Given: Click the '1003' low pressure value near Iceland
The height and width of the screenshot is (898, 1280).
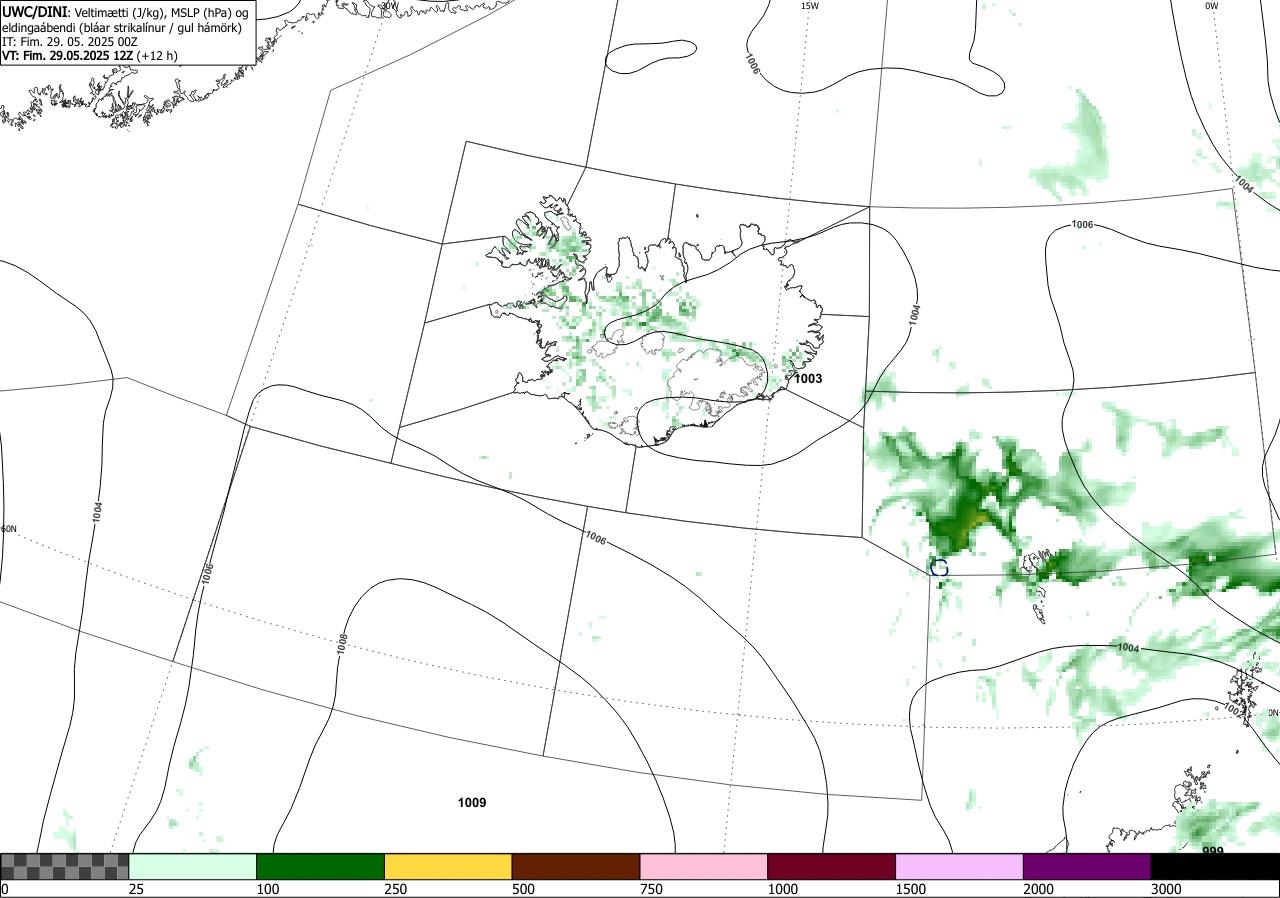Looking at the screenshot, I should (x=808, y=379).
